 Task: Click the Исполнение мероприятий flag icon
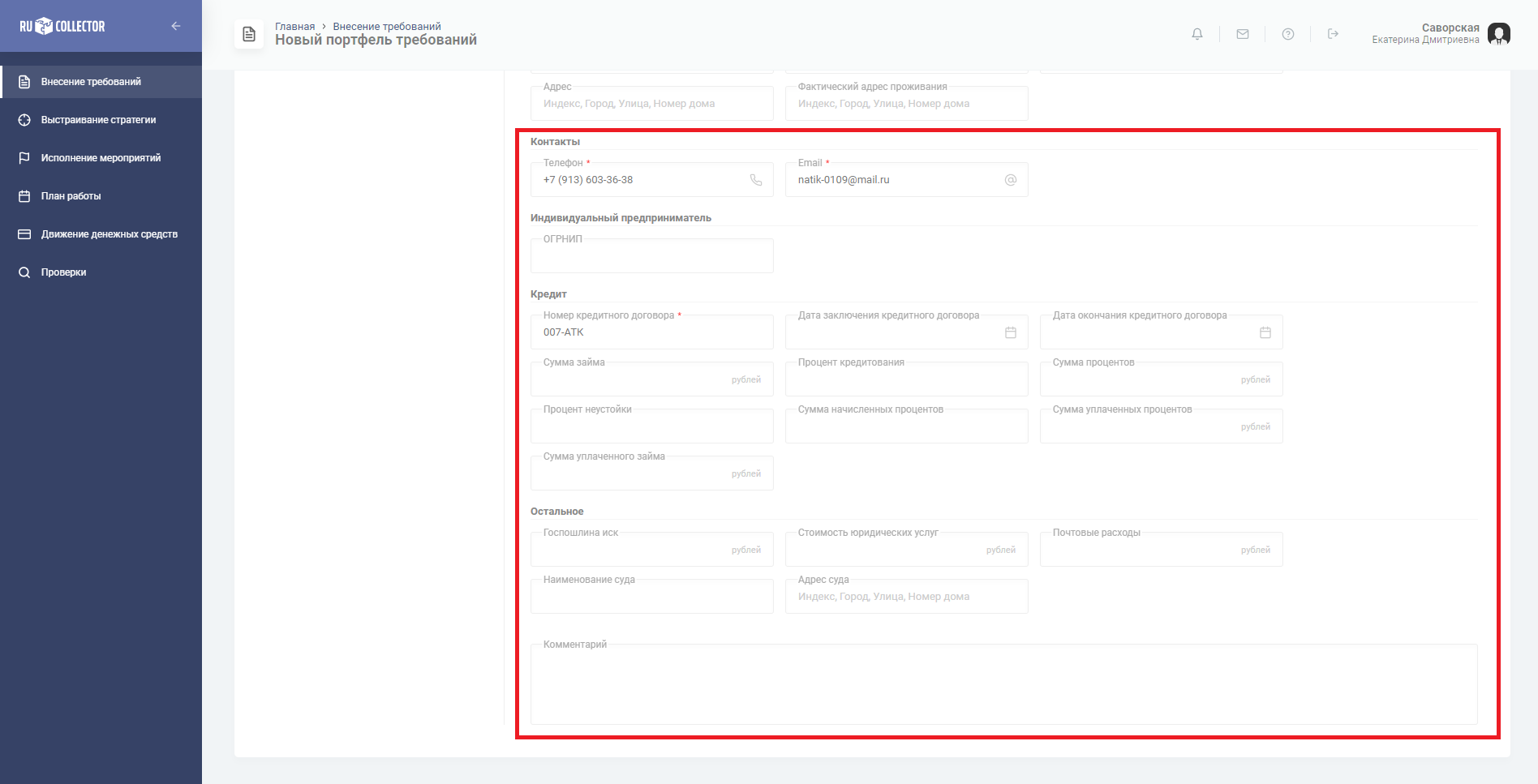pyautogui.click(x=24, y=158)
